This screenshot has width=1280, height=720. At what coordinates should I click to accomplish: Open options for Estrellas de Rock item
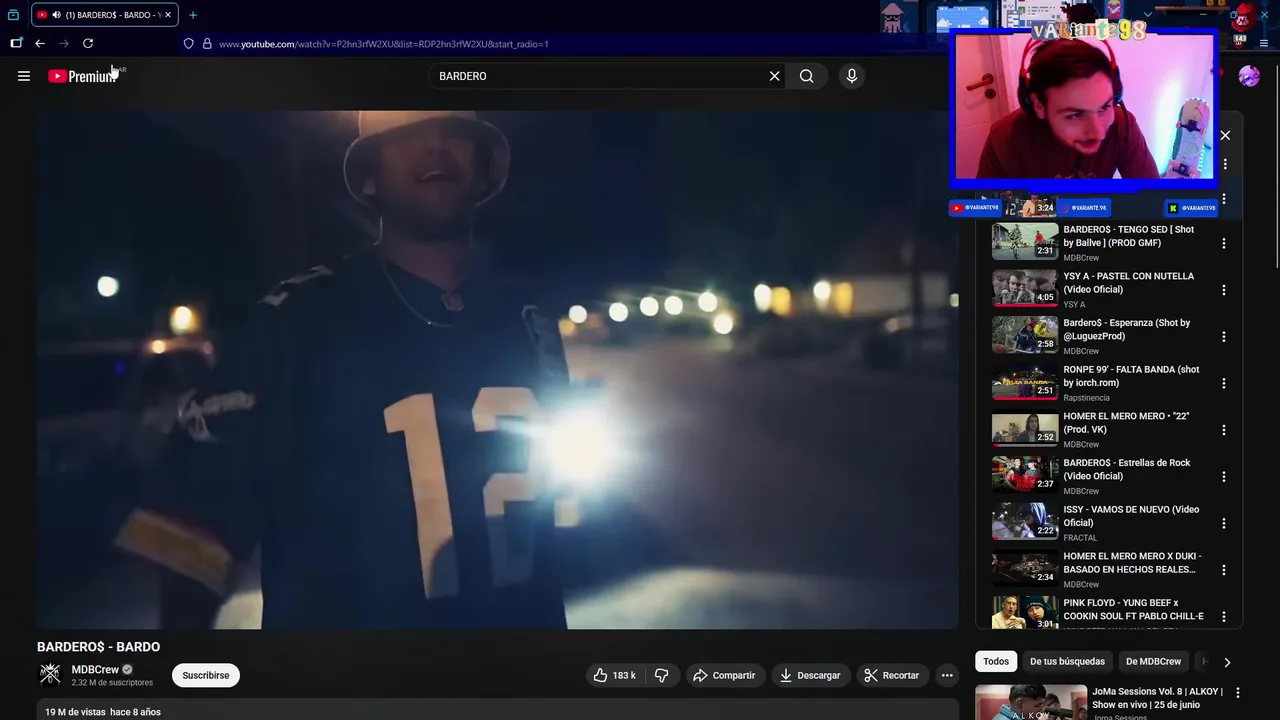click(1224, 477)
